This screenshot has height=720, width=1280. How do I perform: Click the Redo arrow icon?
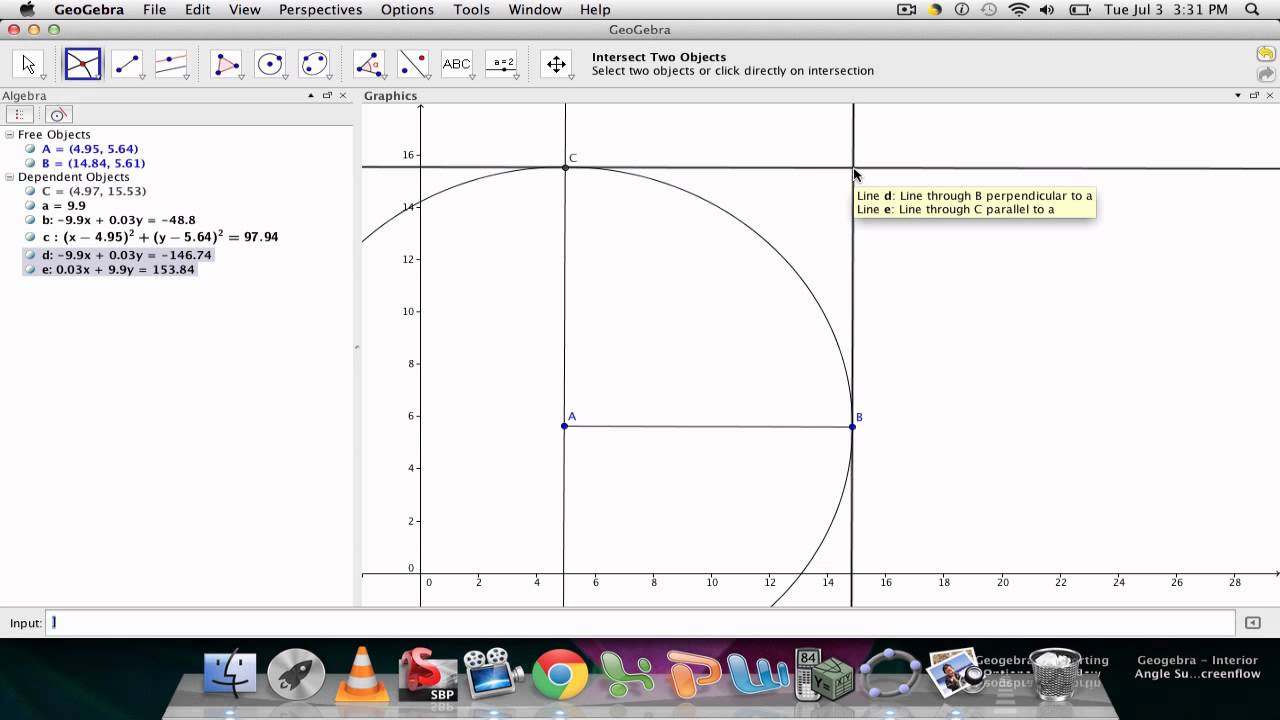(1265, 74)
